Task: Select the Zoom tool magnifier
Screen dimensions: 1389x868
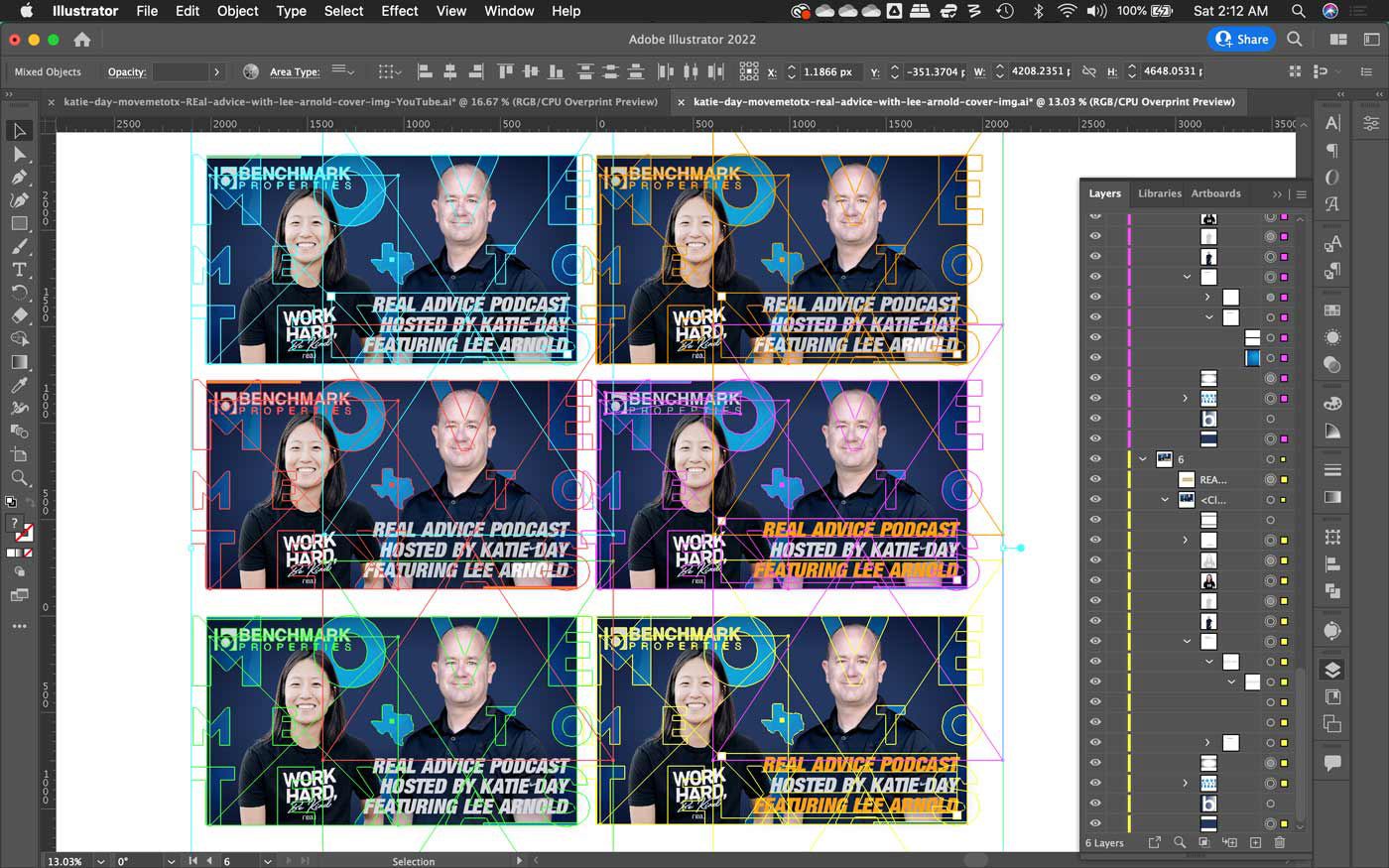Action: (19, 477)
